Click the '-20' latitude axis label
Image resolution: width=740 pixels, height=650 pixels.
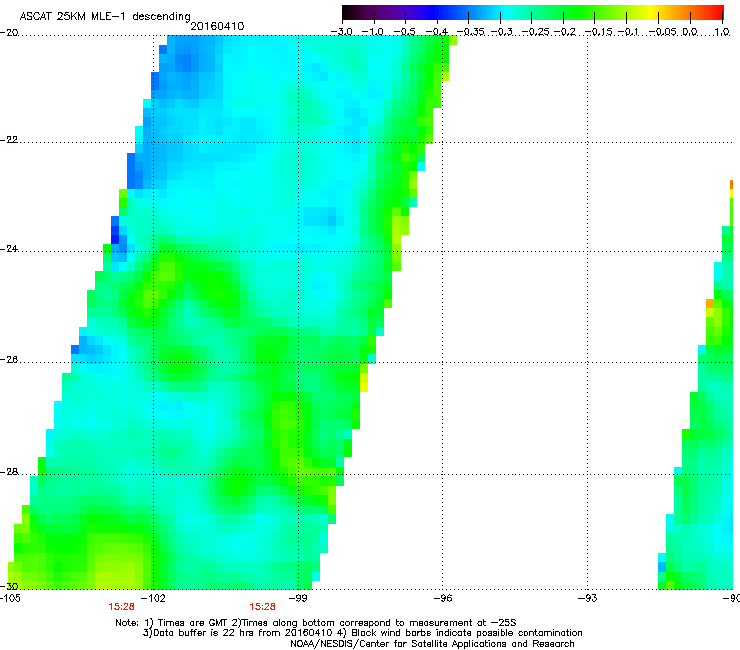pyautogui.click(x=9, y=32)
